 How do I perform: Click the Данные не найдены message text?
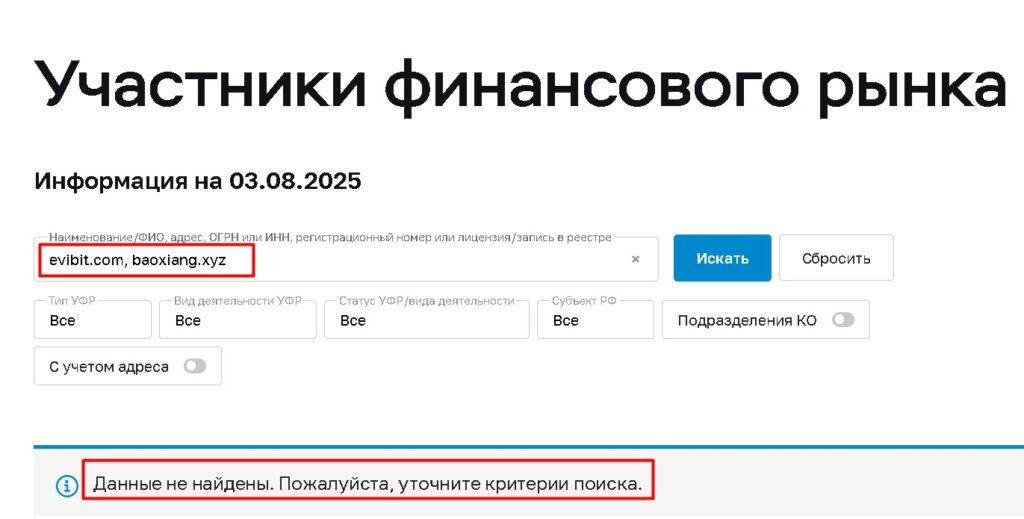[x=368, y=484]
